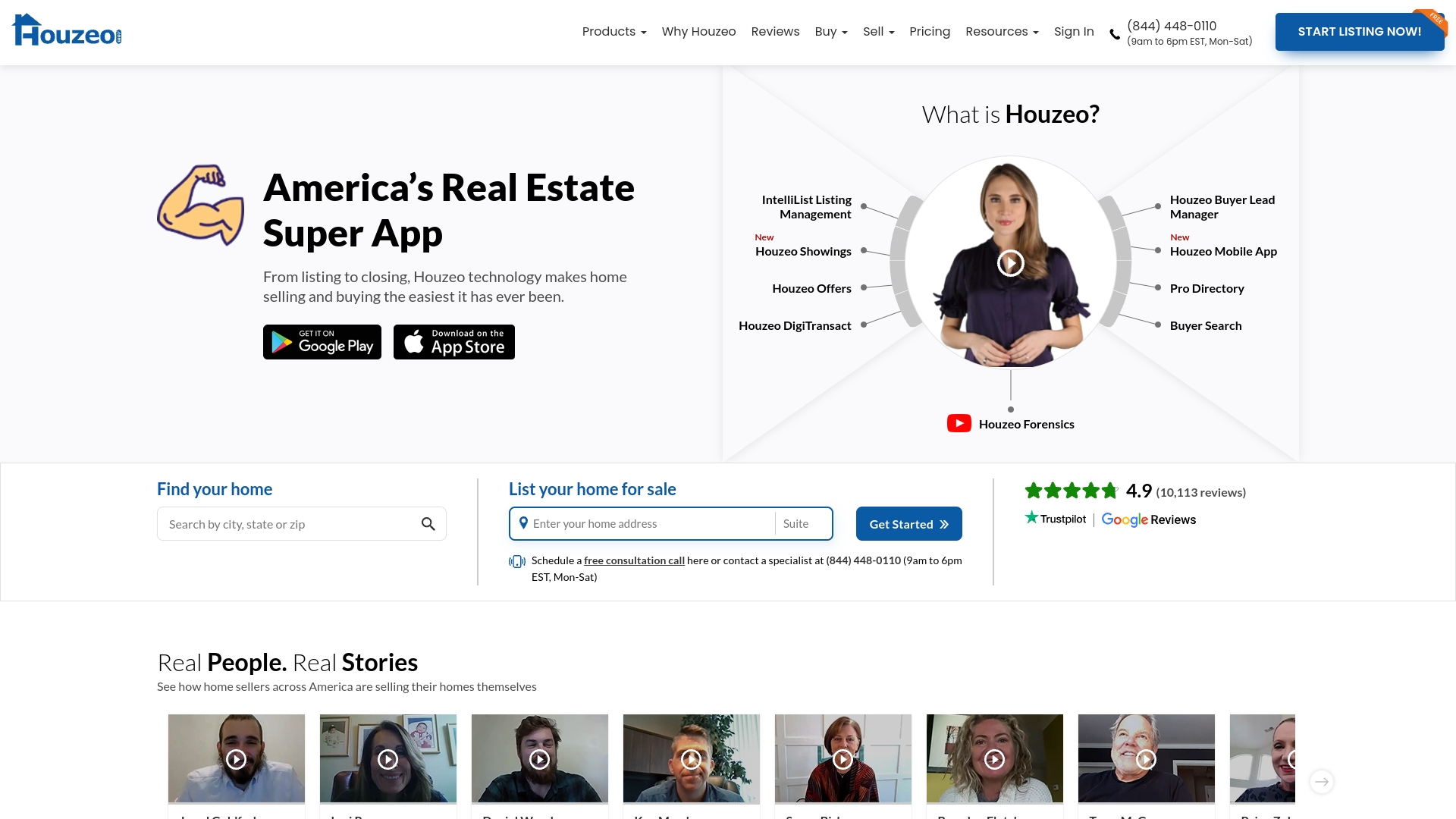Play the fourth testimonial video, man near plant
Screen dimensions: 1456x819
pos(692,759)
